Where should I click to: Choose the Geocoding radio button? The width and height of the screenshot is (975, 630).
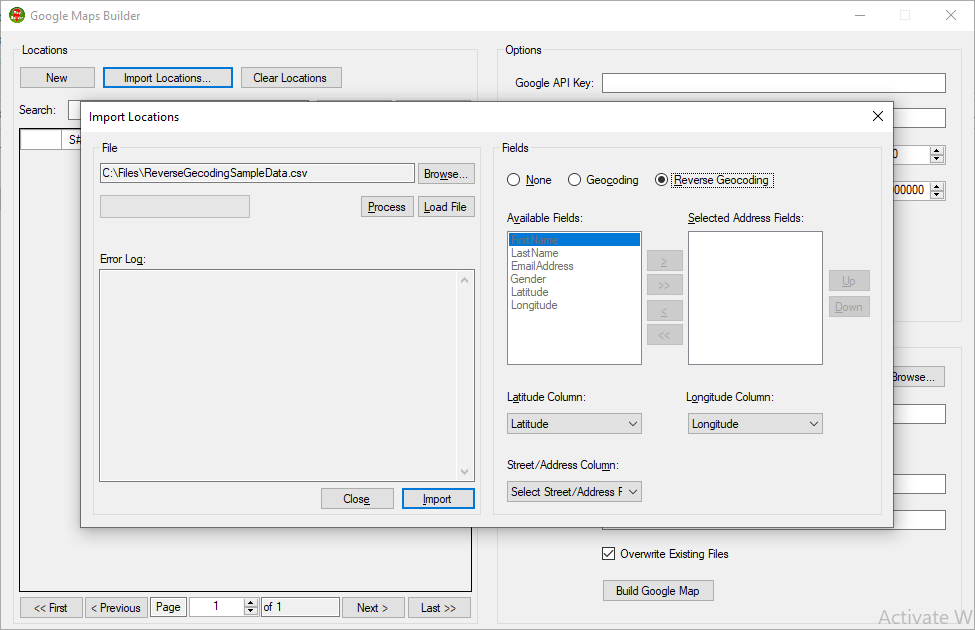click(574, 180)
